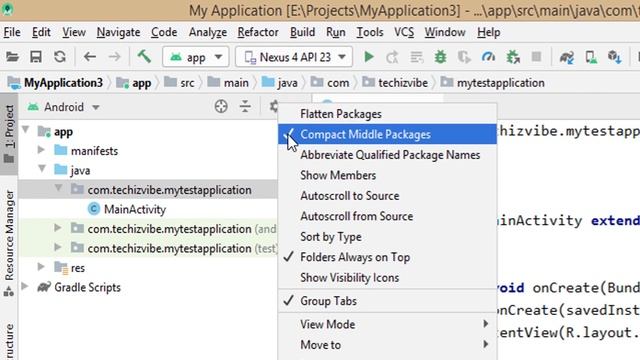This screenshot has height=360, width=640.
Task: Open the Project tool window tab
Action: tap(9, 134)
